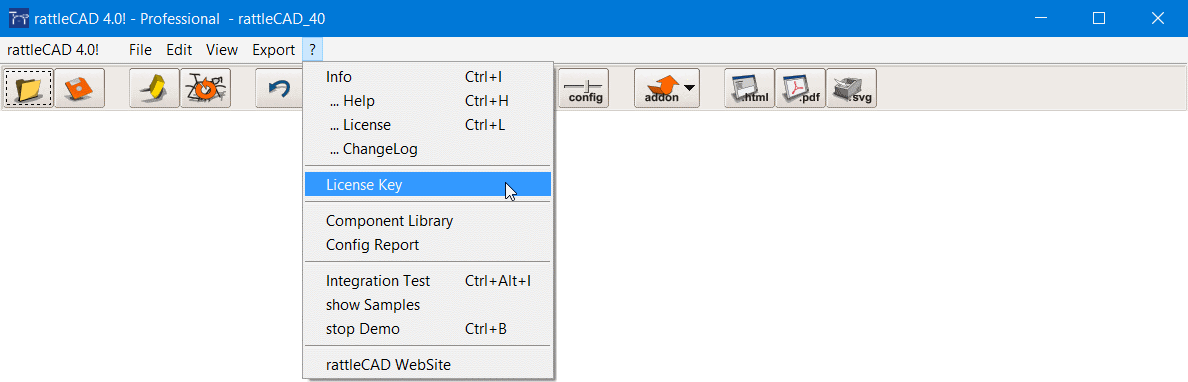
Task: Open the Edit menu
Action: pos(179,50)
